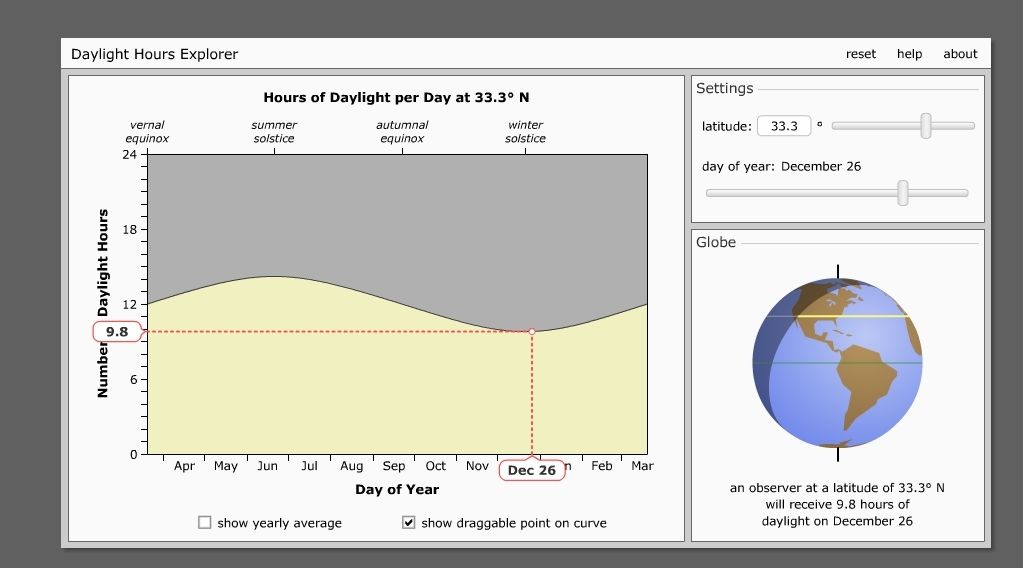Click the day of year slider track left end
Viewport: 1023px width, 568px height.
point(712,193)
